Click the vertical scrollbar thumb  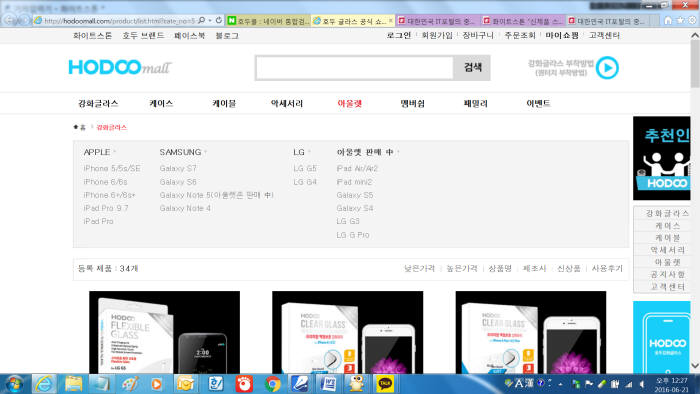(695, 64)
